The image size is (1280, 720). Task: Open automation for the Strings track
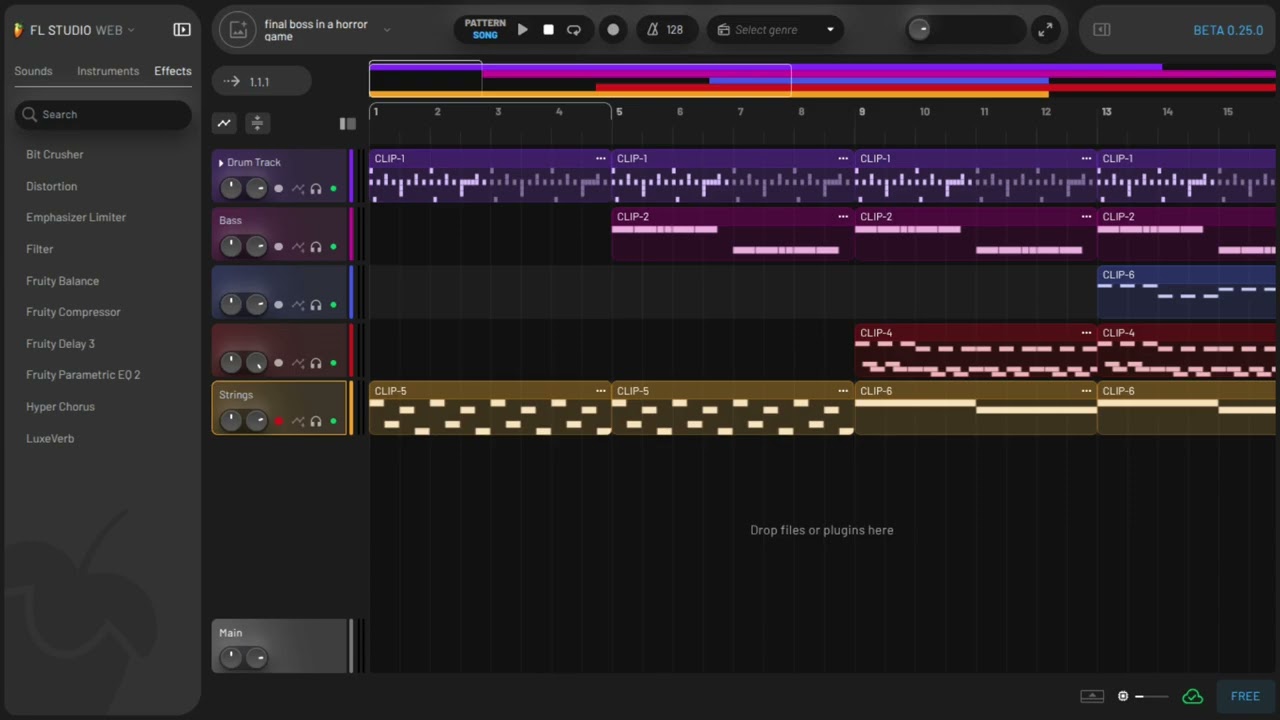[x=298, y=421]
